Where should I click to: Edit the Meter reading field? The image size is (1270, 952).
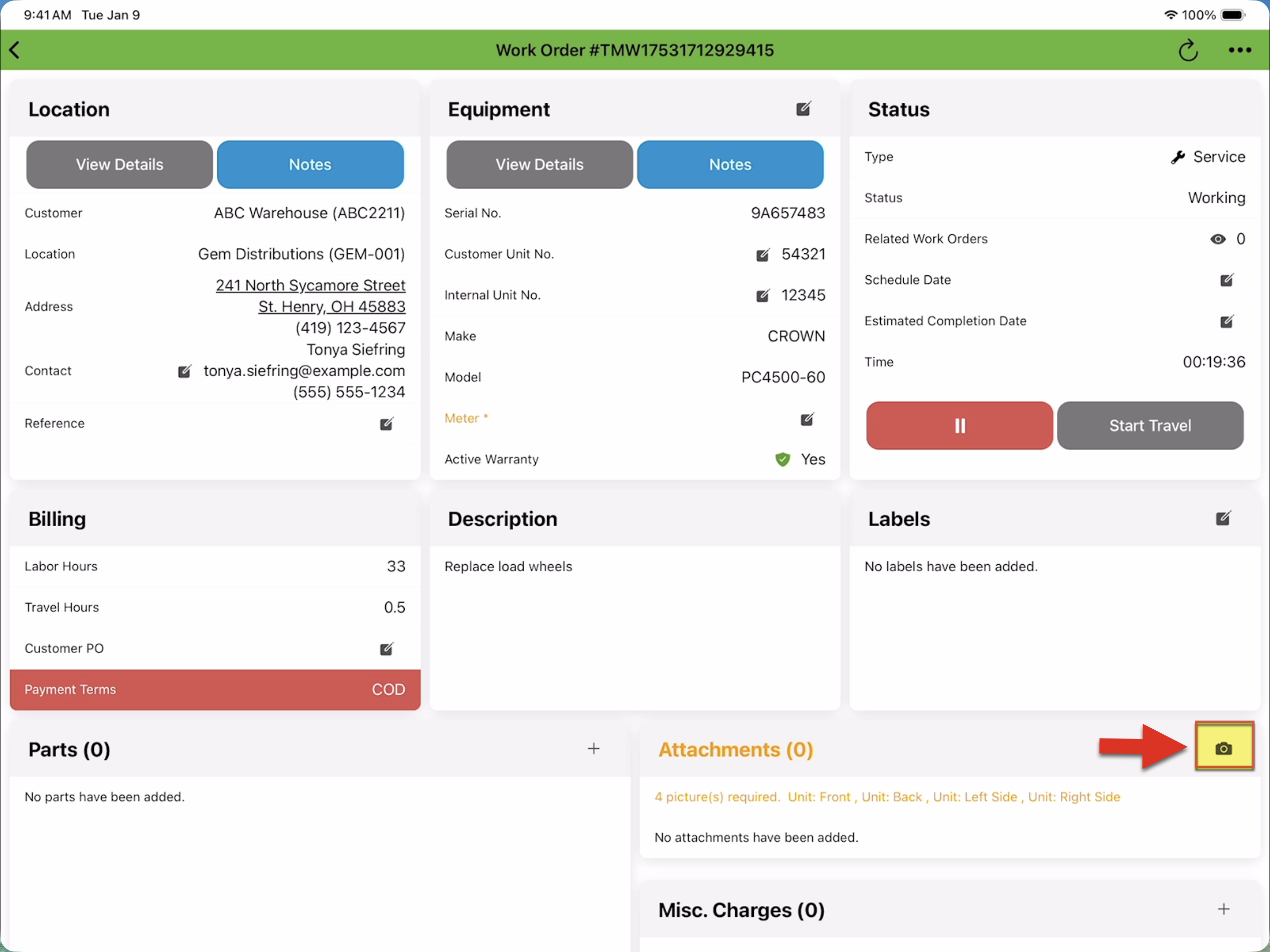pyautogui.click(x=807, y=419)
